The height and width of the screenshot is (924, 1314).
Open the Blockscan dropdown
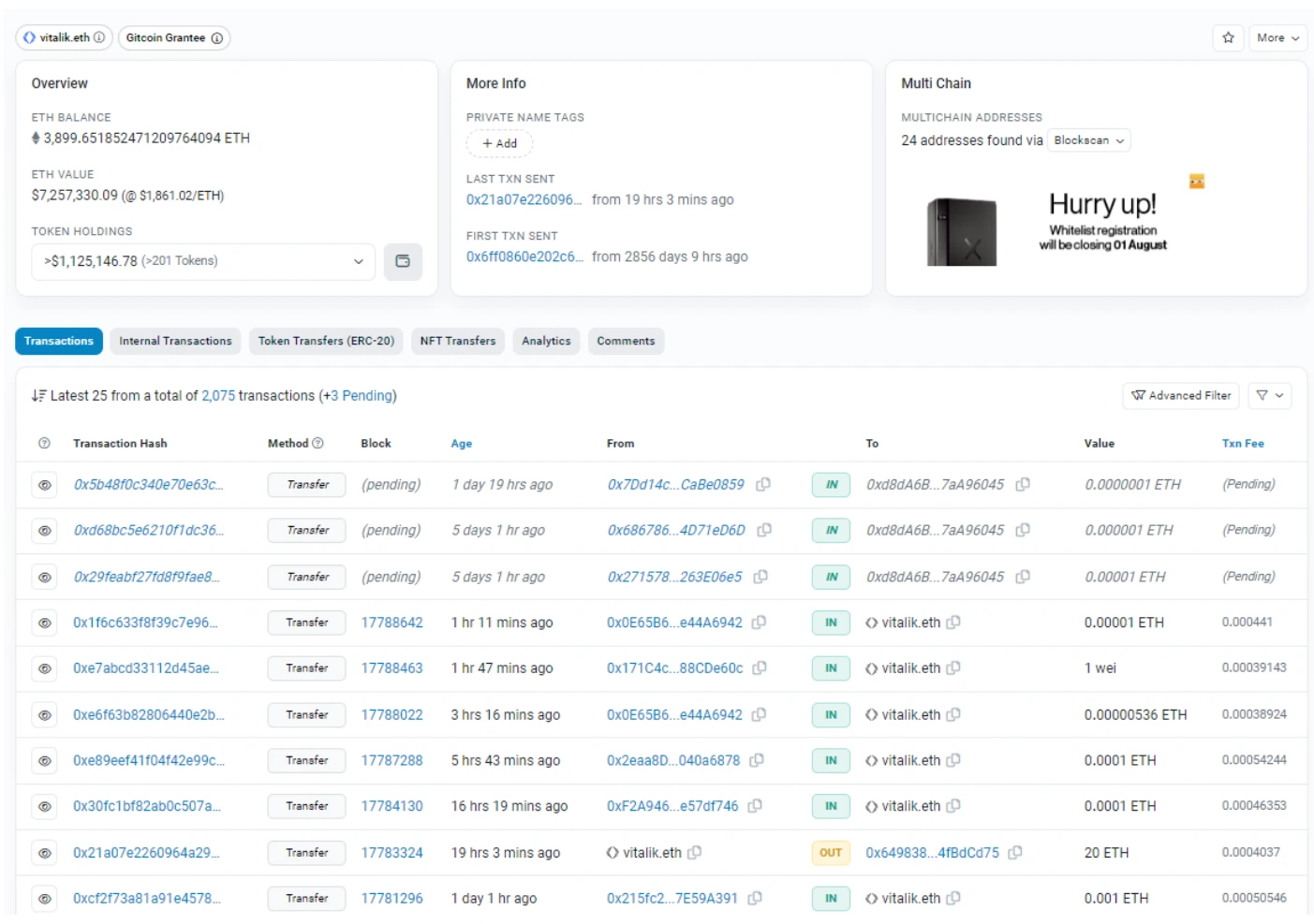click(1088, 140)
